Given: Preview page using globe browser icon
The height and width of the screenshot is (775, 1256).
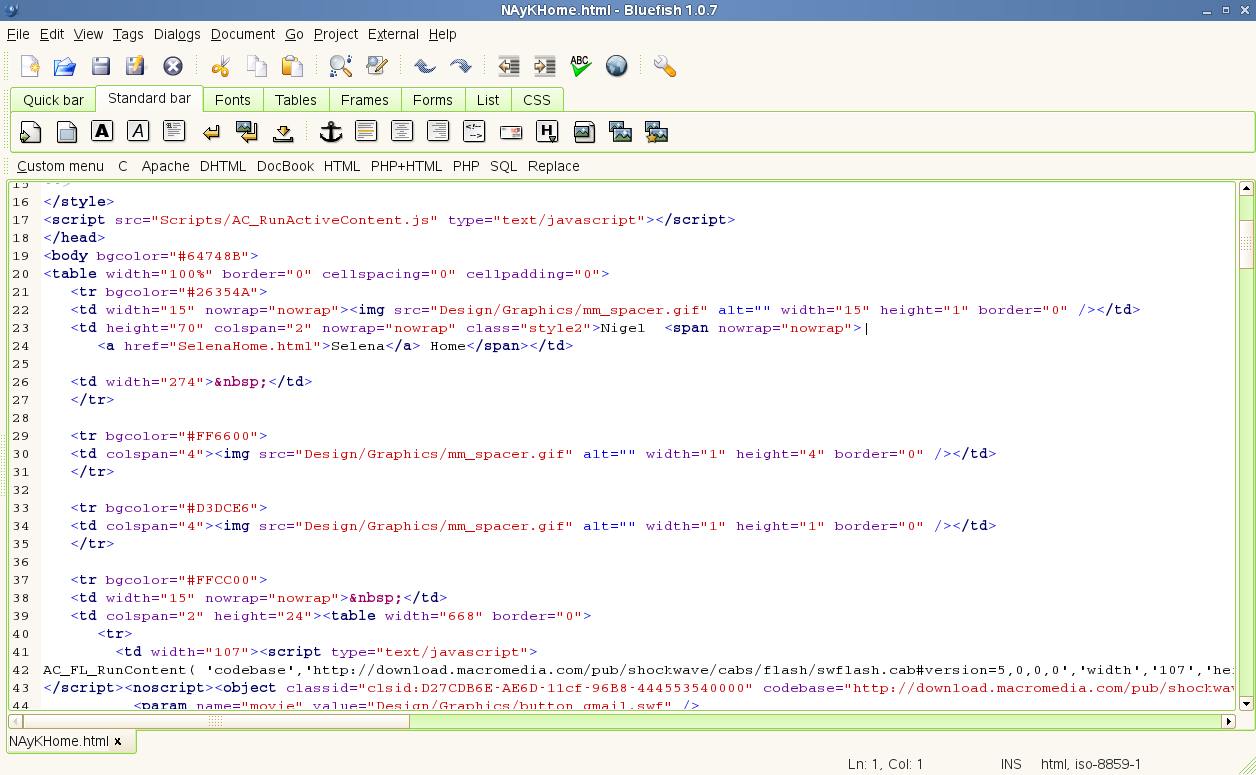Looking at the screenshot, I should coord(617,67).
